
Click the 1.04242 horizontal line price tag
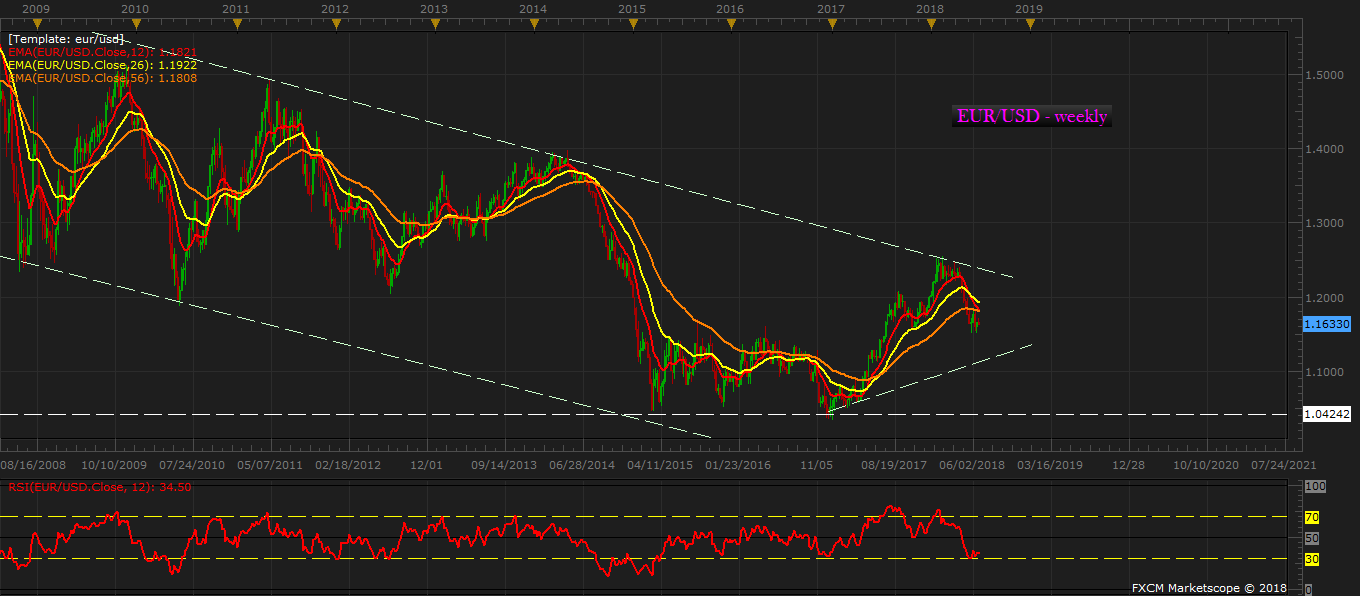[1327, 413]
